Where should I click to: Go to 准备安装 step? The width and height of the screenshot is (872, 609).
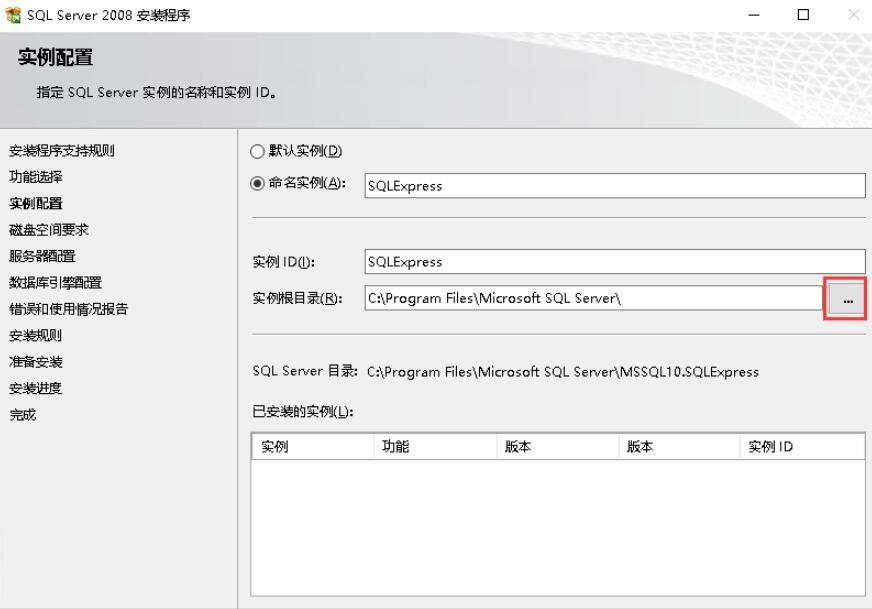[x=36, y=362]
